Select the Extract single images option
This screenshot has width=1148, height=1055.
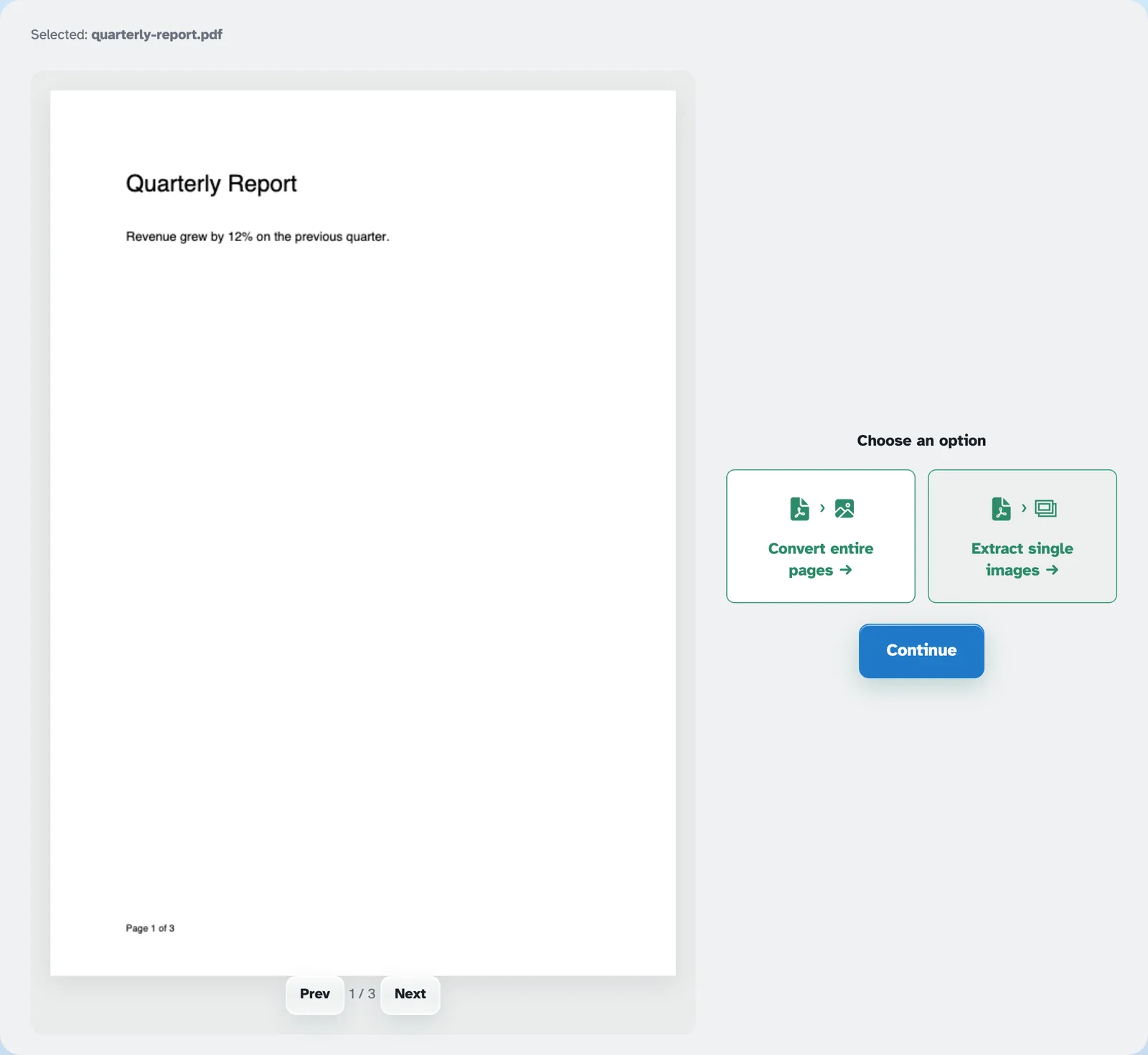[1022, 536]
